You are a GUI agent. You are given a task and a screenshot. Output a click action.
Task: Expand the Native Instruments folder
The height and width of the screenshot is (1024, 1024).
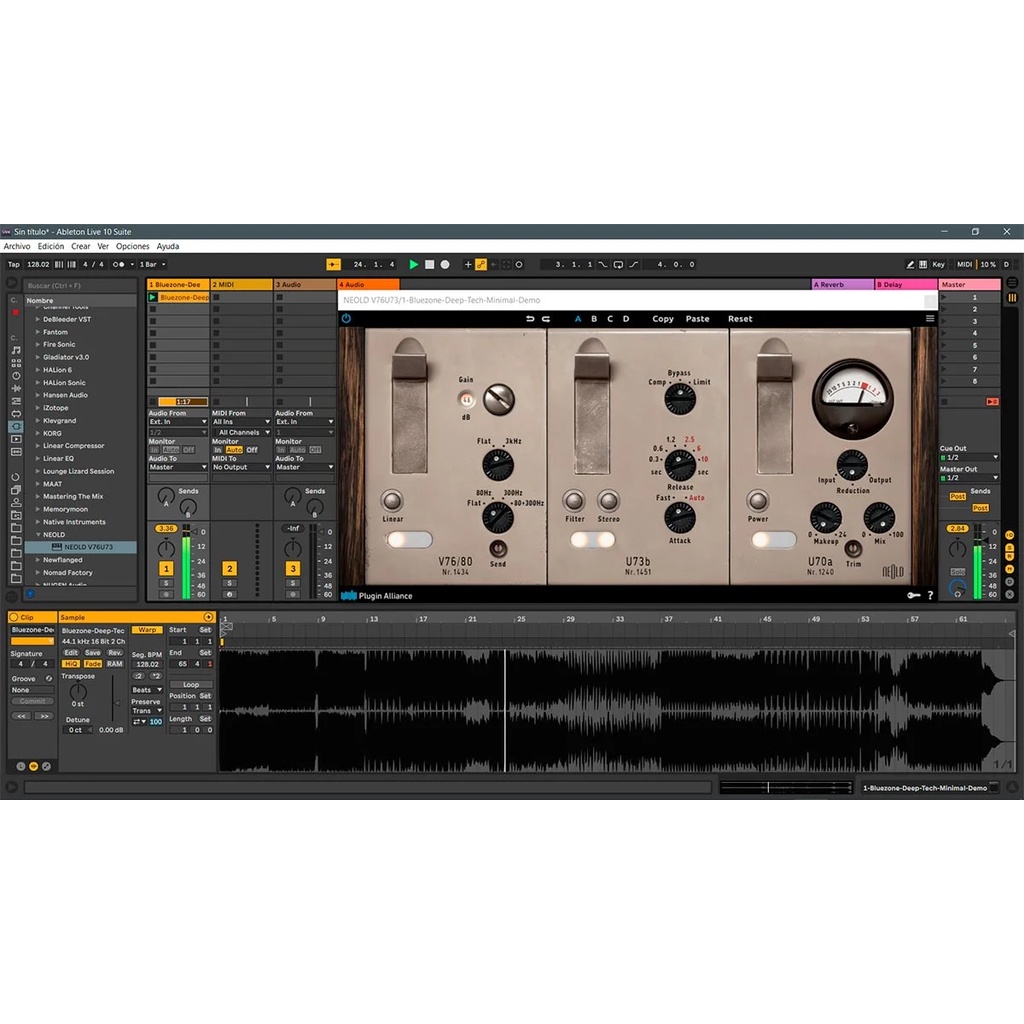click(38, 522)
